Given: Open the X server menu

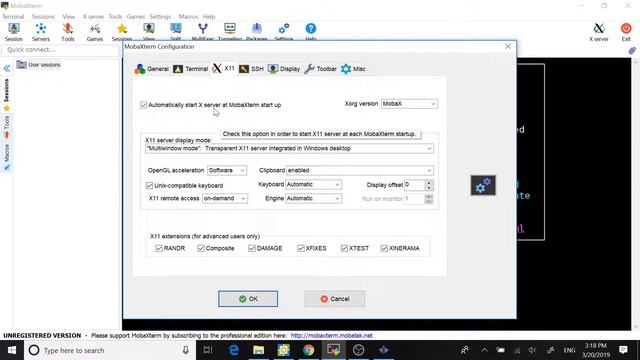Looking at the screenshot, I should (93, 17).
